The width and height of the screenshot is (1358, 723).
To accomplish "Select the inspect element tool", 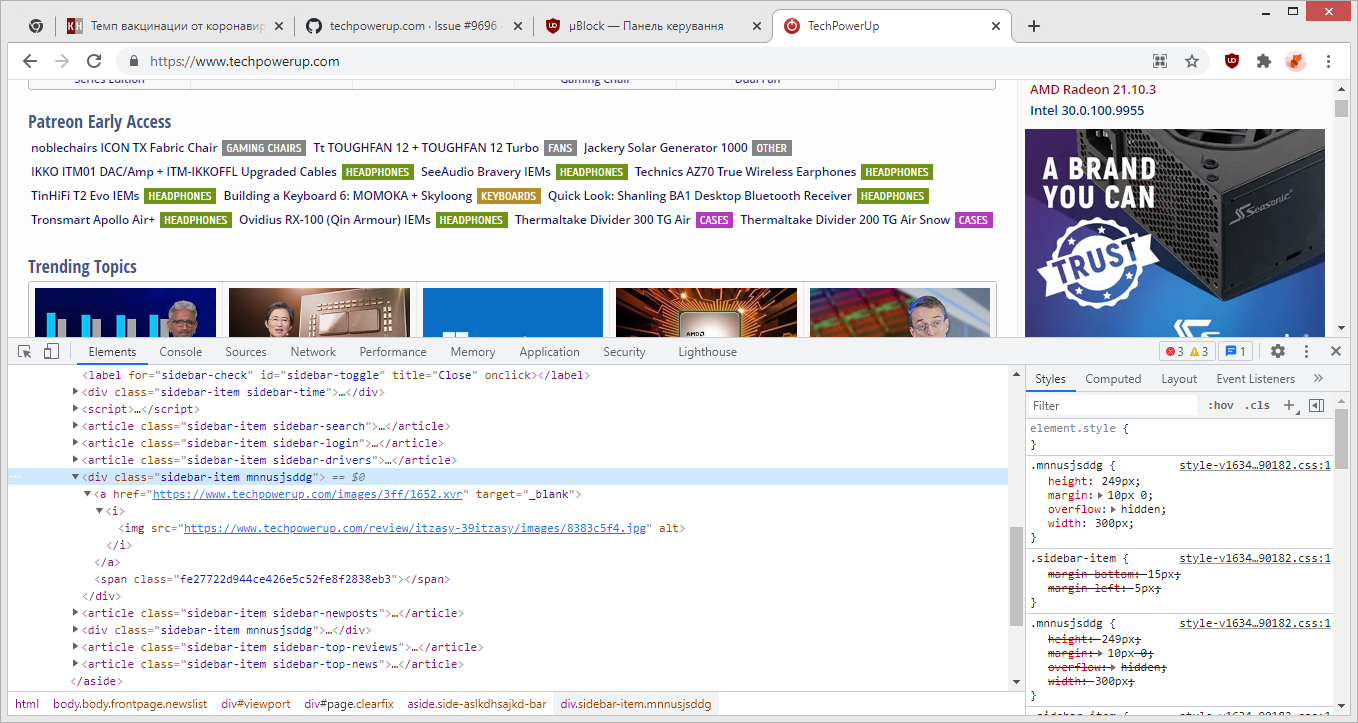I will [23, 351].
